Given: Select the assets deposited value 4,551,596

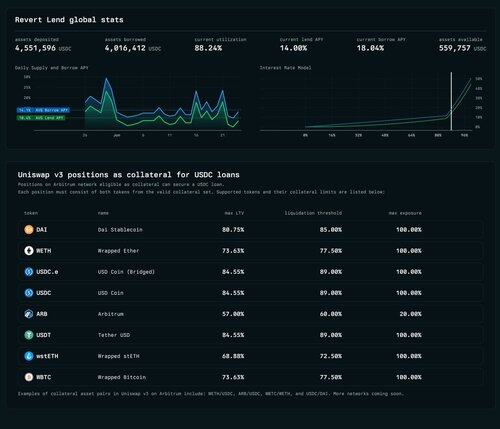Looking at the screenshot, I should tap(35, 48).
